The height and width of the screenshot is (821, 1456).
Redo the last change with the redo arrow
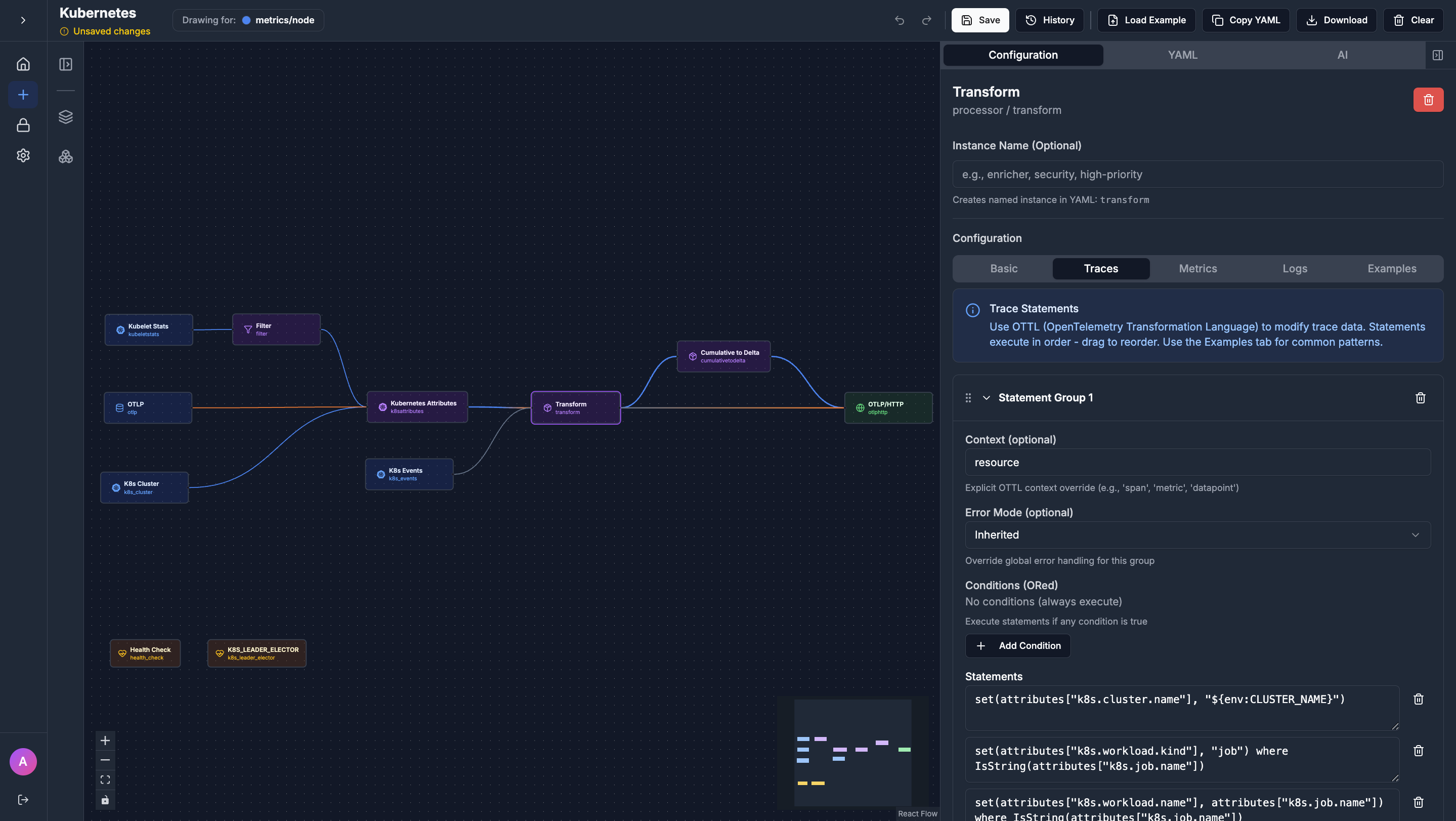(926, 20)
